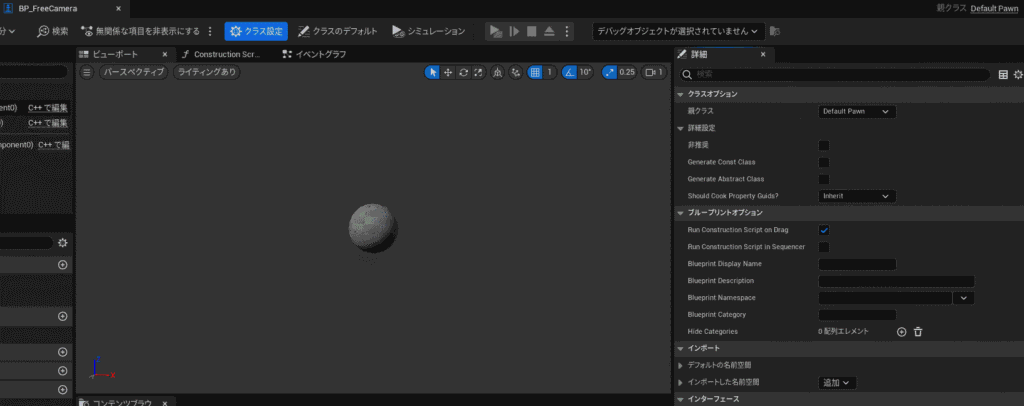The width and height of the screenshot is (1024, 406).
Task: Click the クラスのデフォルト button
Action: tap(338, 31)
